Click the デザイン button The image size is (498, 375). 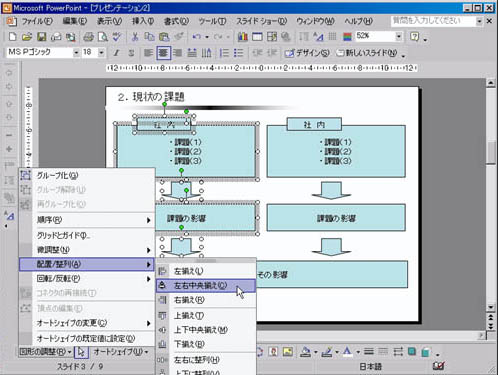click(x=307, y=53)
